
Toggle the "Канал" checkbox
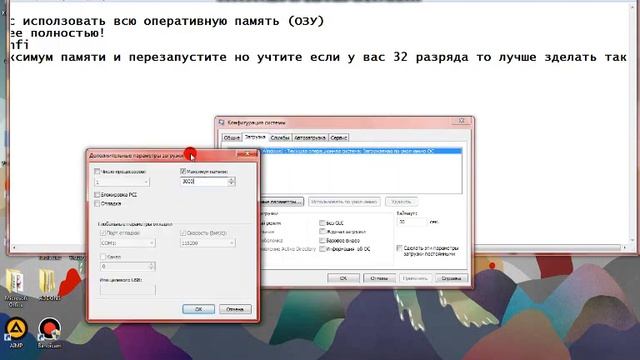(103, 257)
